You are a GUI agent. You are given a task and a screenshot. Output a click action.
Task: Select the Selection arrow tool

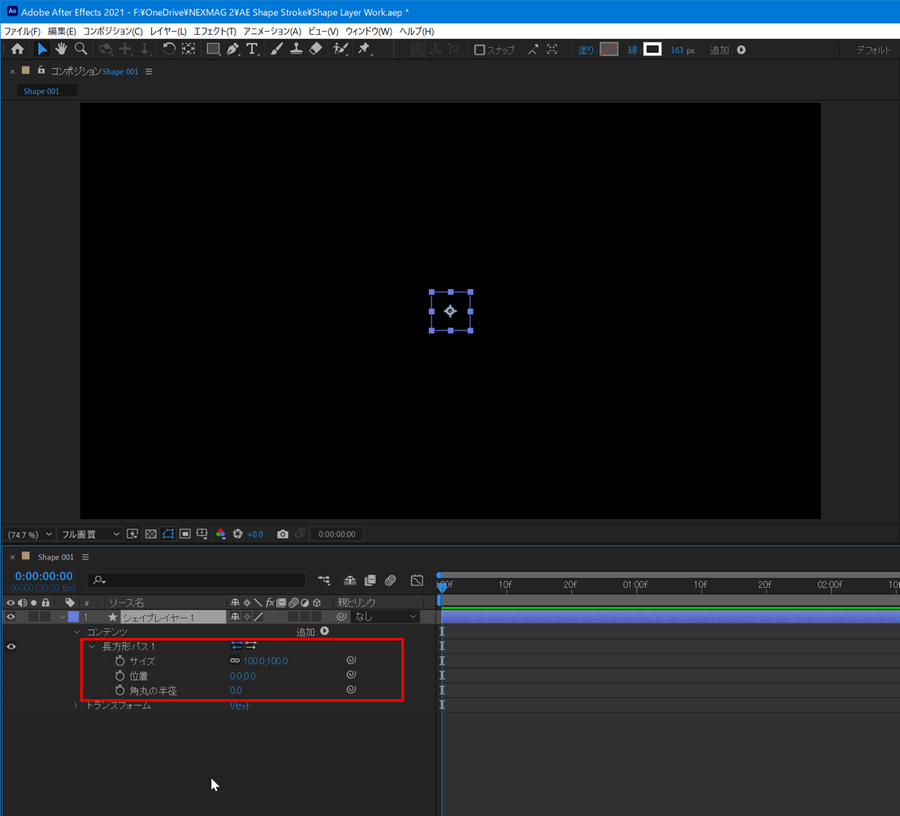coord(42,49)
